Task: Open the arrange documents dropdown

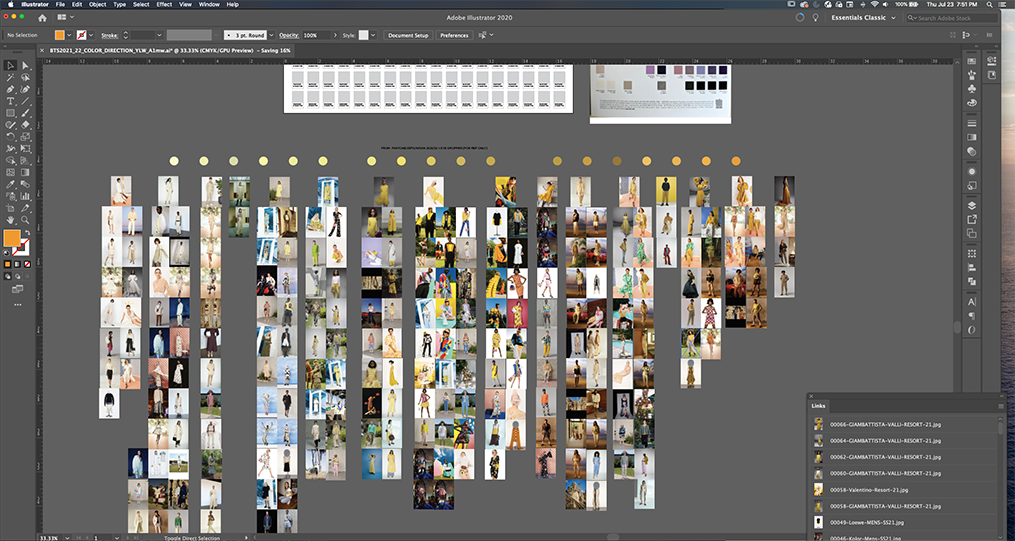Action: [65, 17]
